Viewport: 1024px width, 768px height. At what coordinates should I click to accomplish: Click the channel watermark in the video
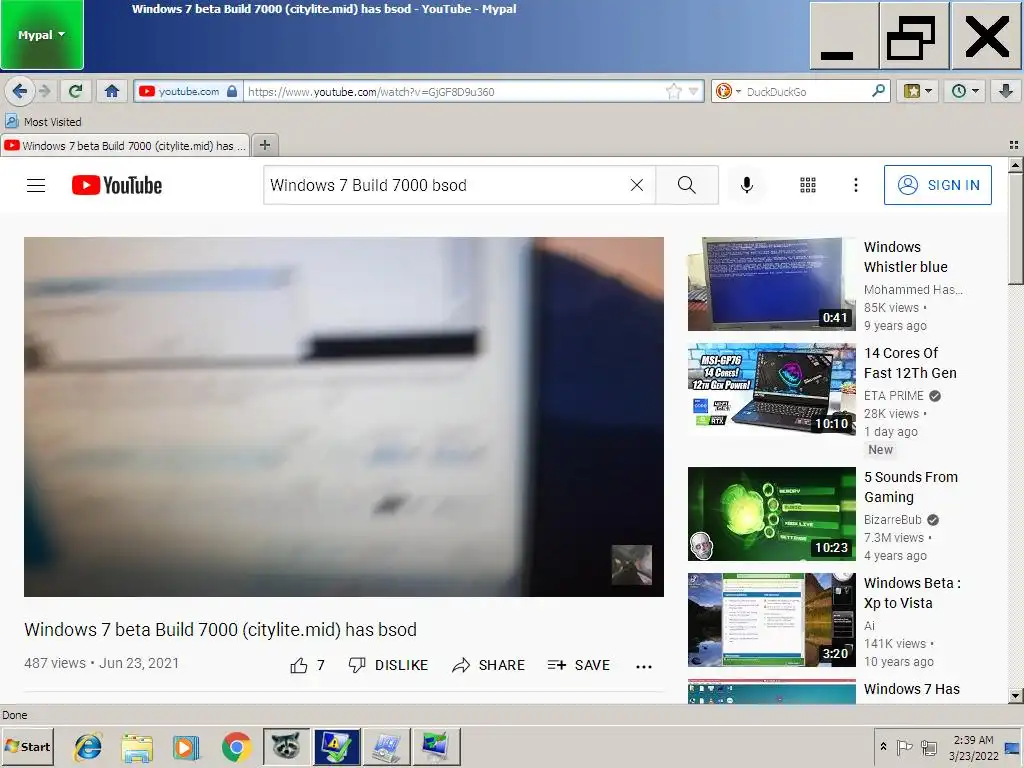[x=632, y=565]
